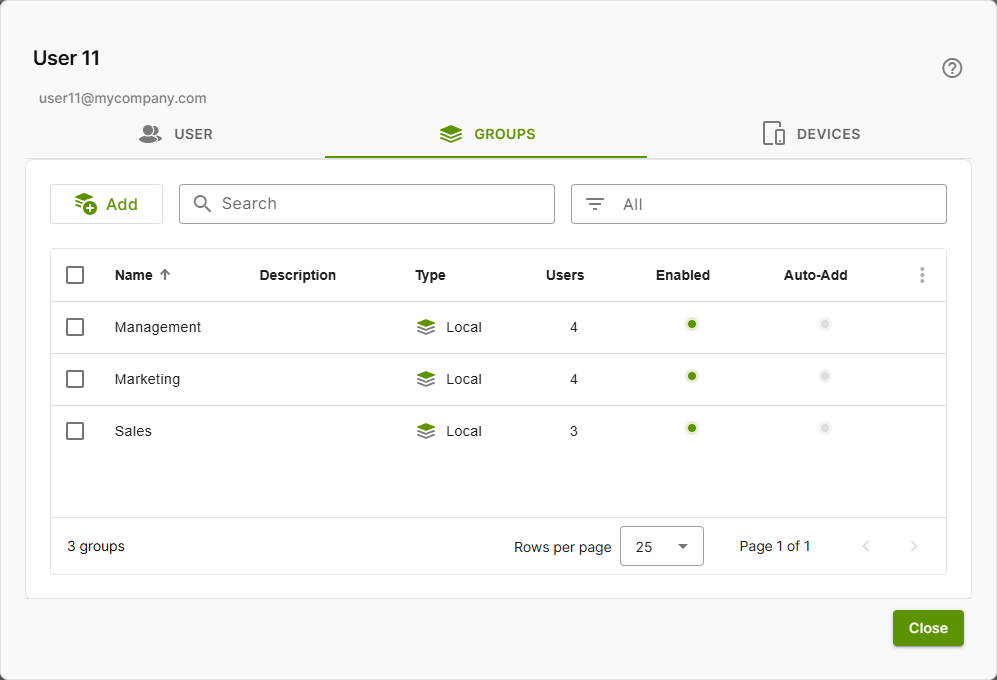997x680 pixels.
Task: Click the Auto-Add grey dot for Marketing
Action: pos(825,376)
